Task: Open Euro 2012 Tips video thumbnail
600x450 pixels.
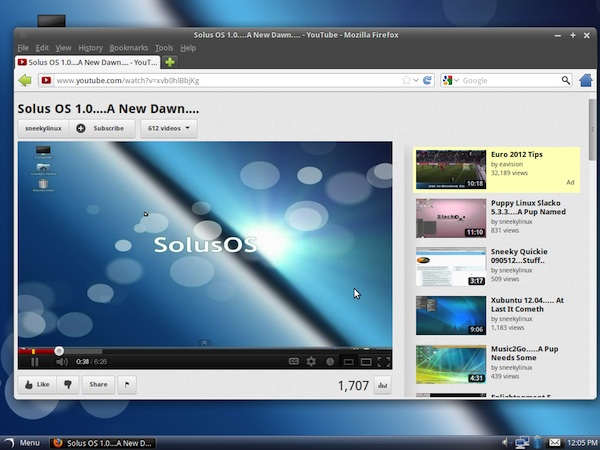Action: coord(451,170)
